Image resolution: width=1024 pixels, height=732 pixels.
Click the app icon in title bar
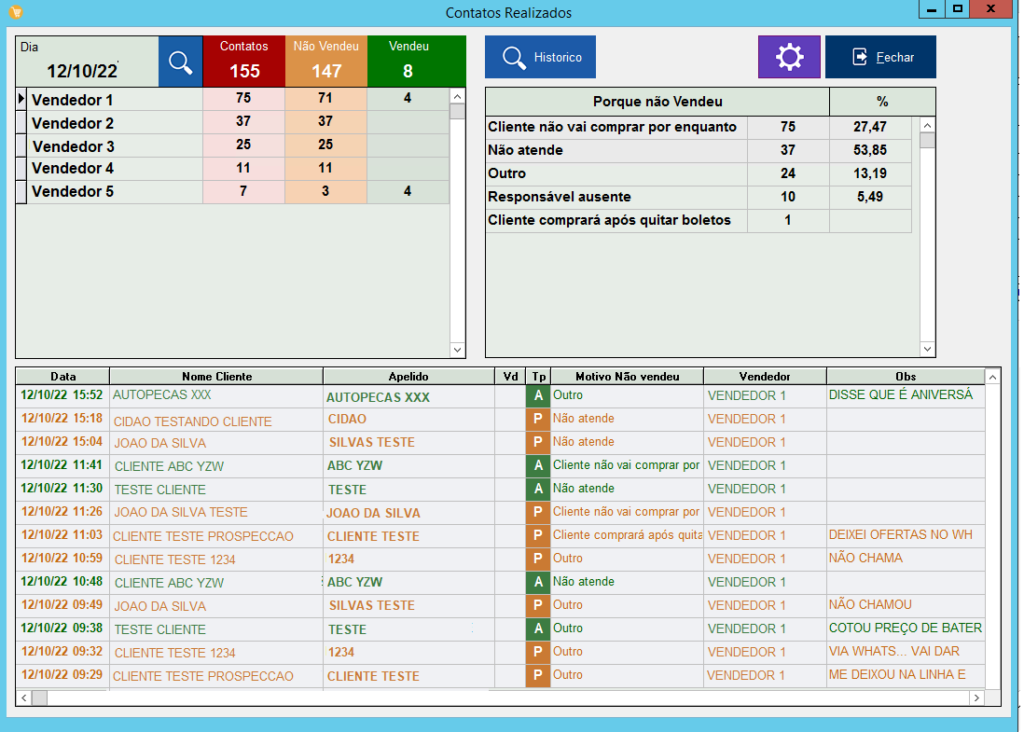point(13,12)
